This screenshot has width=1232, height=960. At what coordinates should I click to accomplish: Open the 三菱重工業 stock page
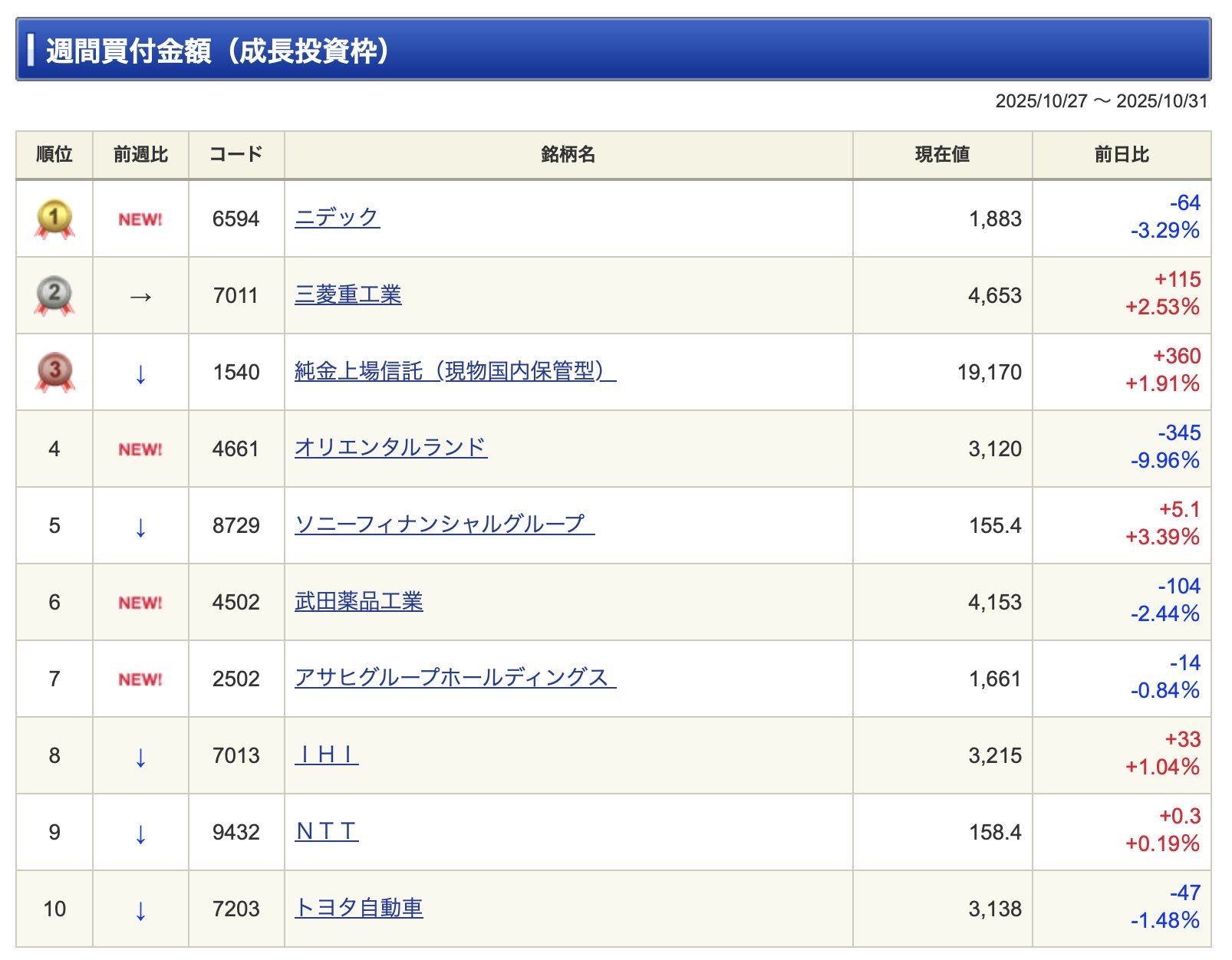pos(348,294)
